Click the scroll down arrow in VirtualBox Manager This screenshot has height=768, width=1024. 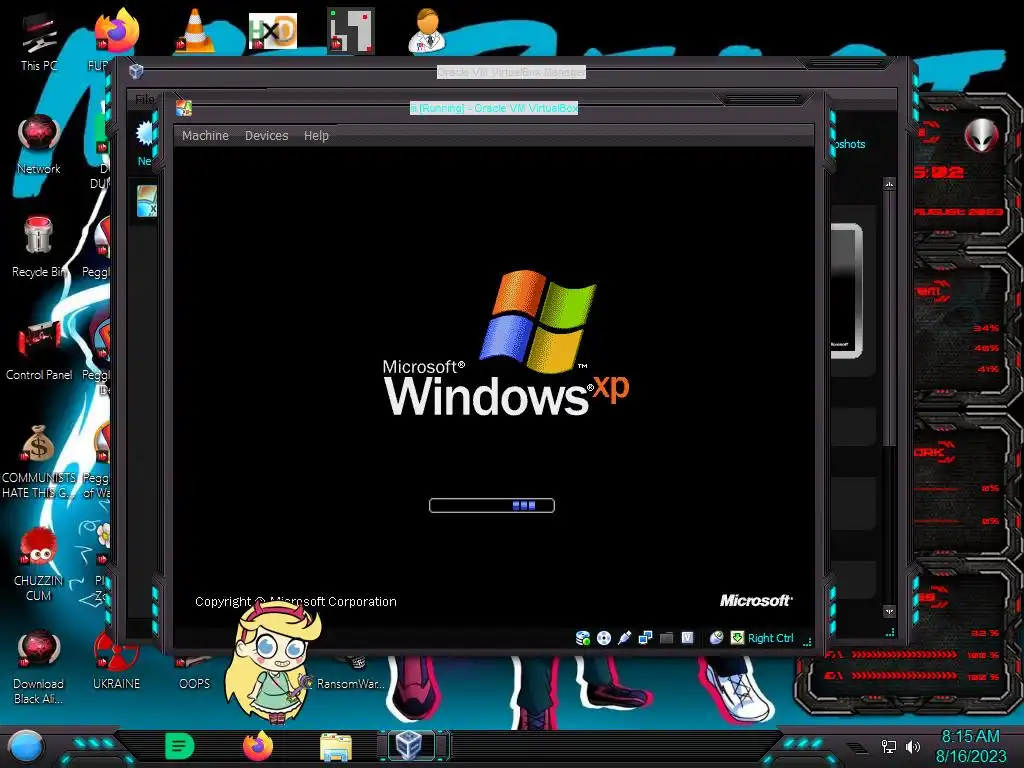click(889, 611)
